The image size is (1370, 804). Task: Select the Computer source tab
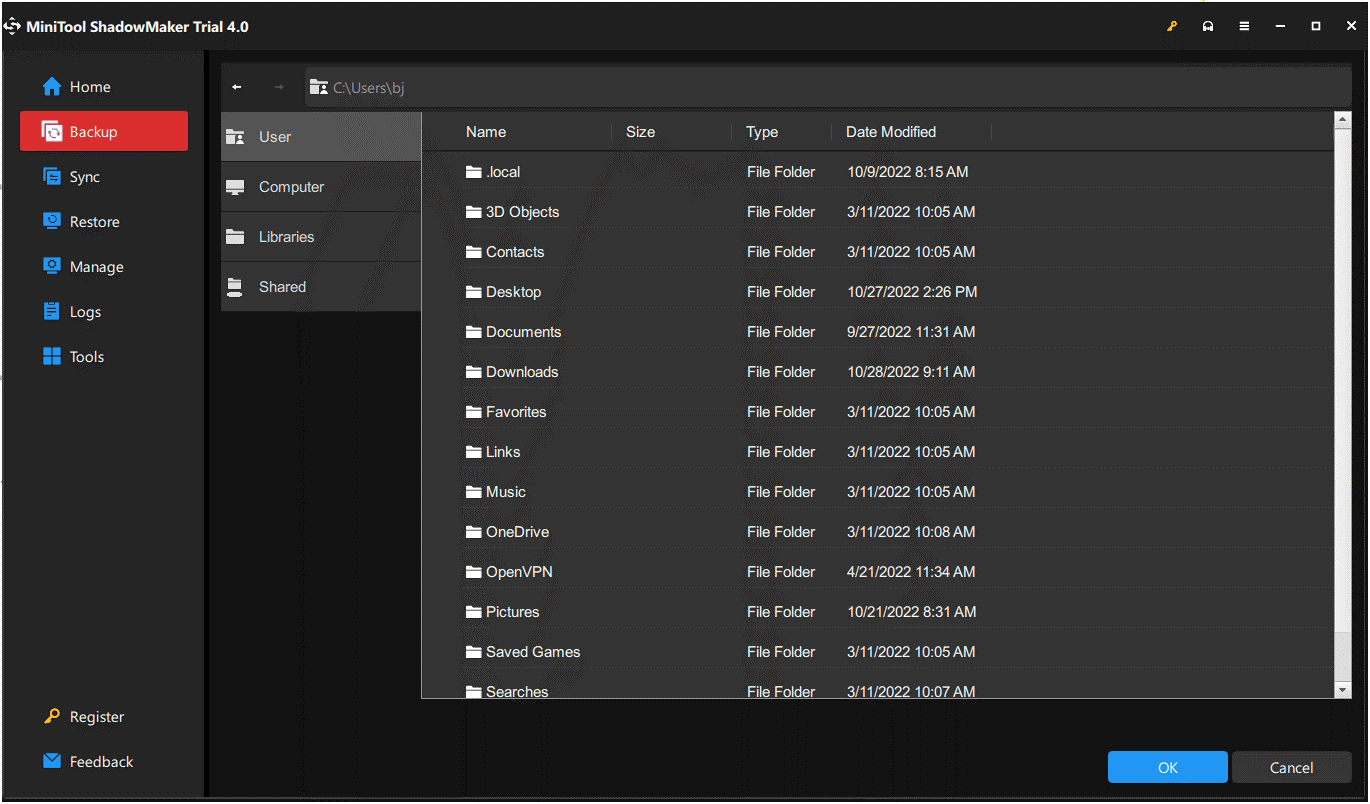click(x=321, y=187)
